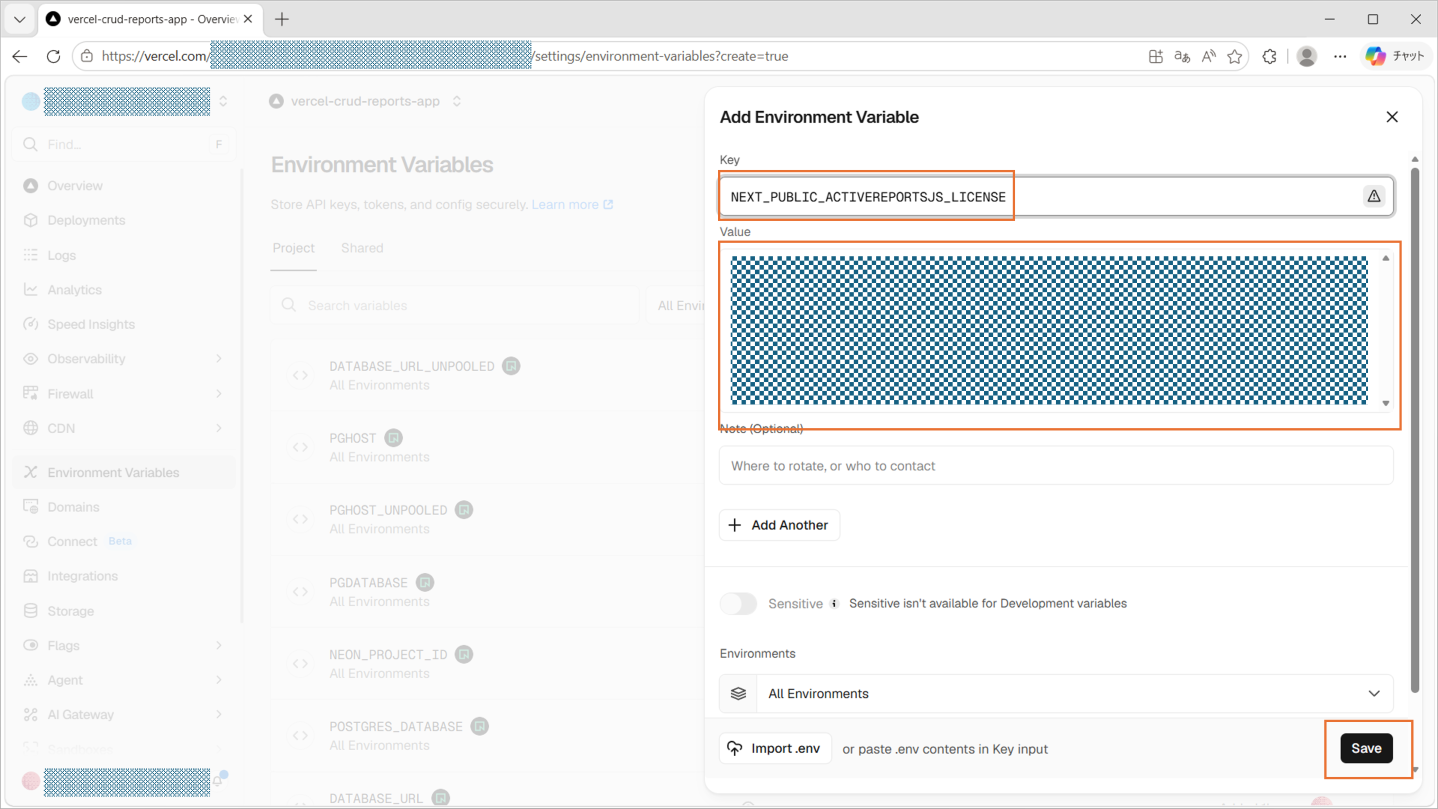Click the Value field scroll-down arrow
The width and height of the screenshot is (1438, 809).
[x=1386, y=403]
